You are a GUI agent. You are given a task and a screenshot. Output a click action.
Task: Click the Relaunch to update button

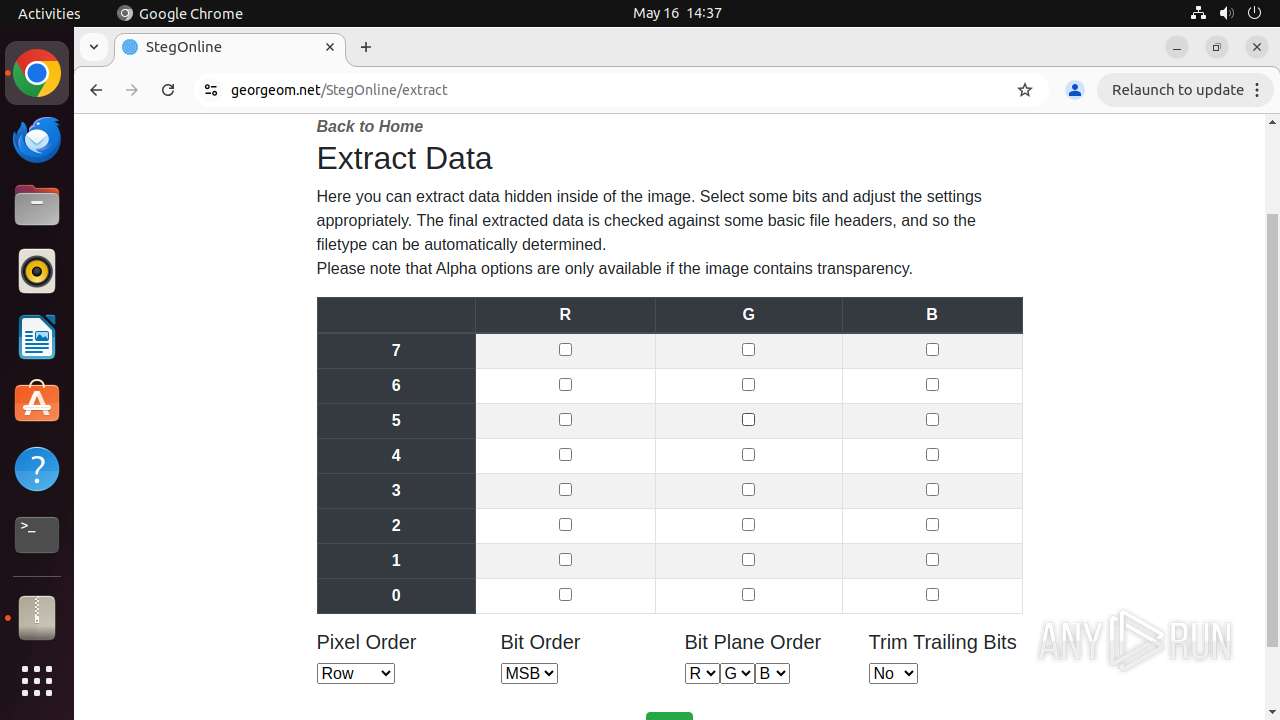pyautogui.click(x=1185, y=90)
